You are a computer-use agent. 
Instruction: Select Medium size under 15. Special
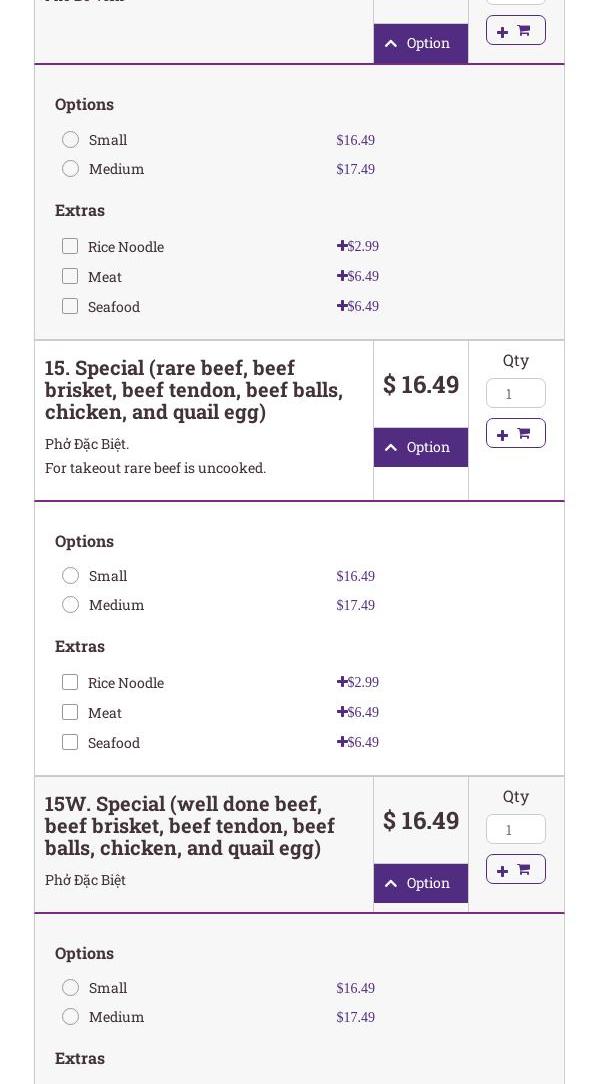coord(70,605)
